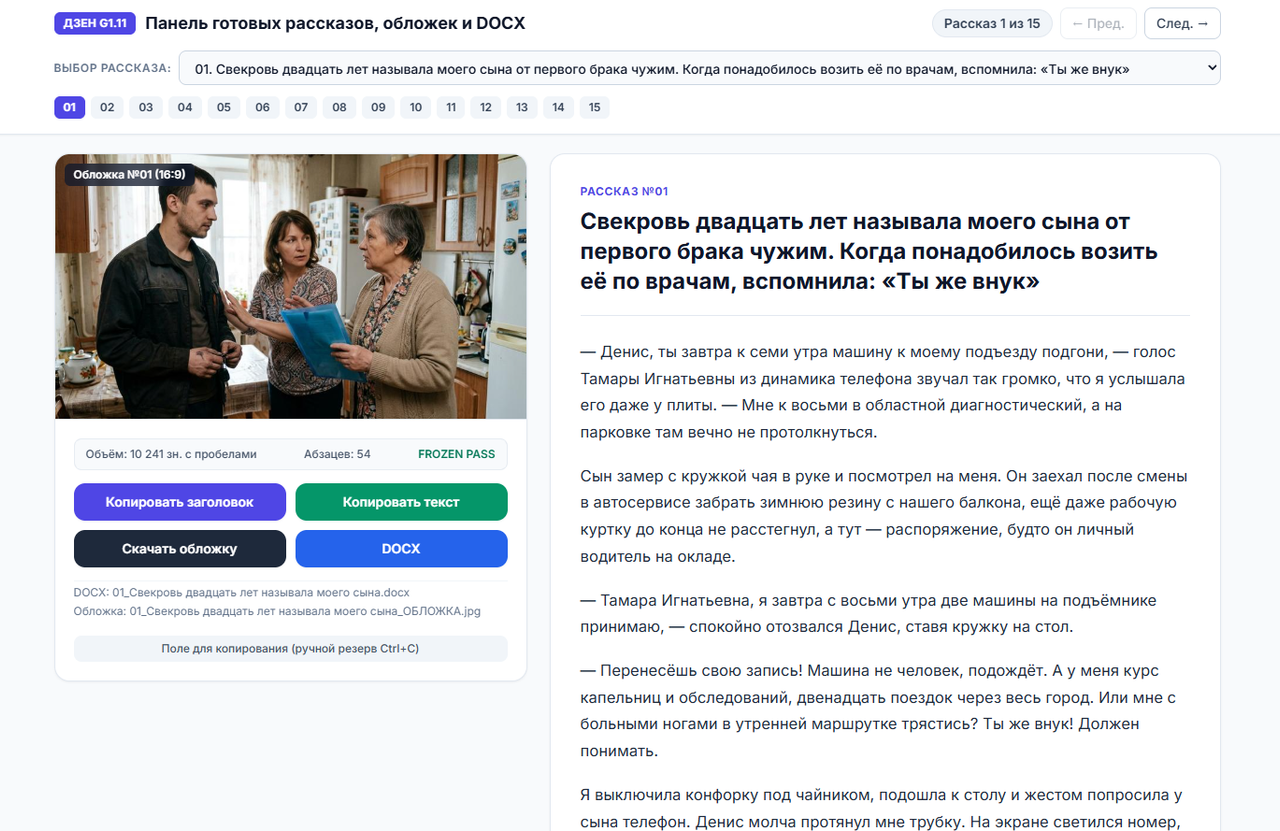Image resolution: width=1280 pixels, height=831 pixels.
Task: Click the «Рассказ 1 из 15» counter pill
Action: tap(992, 23)
